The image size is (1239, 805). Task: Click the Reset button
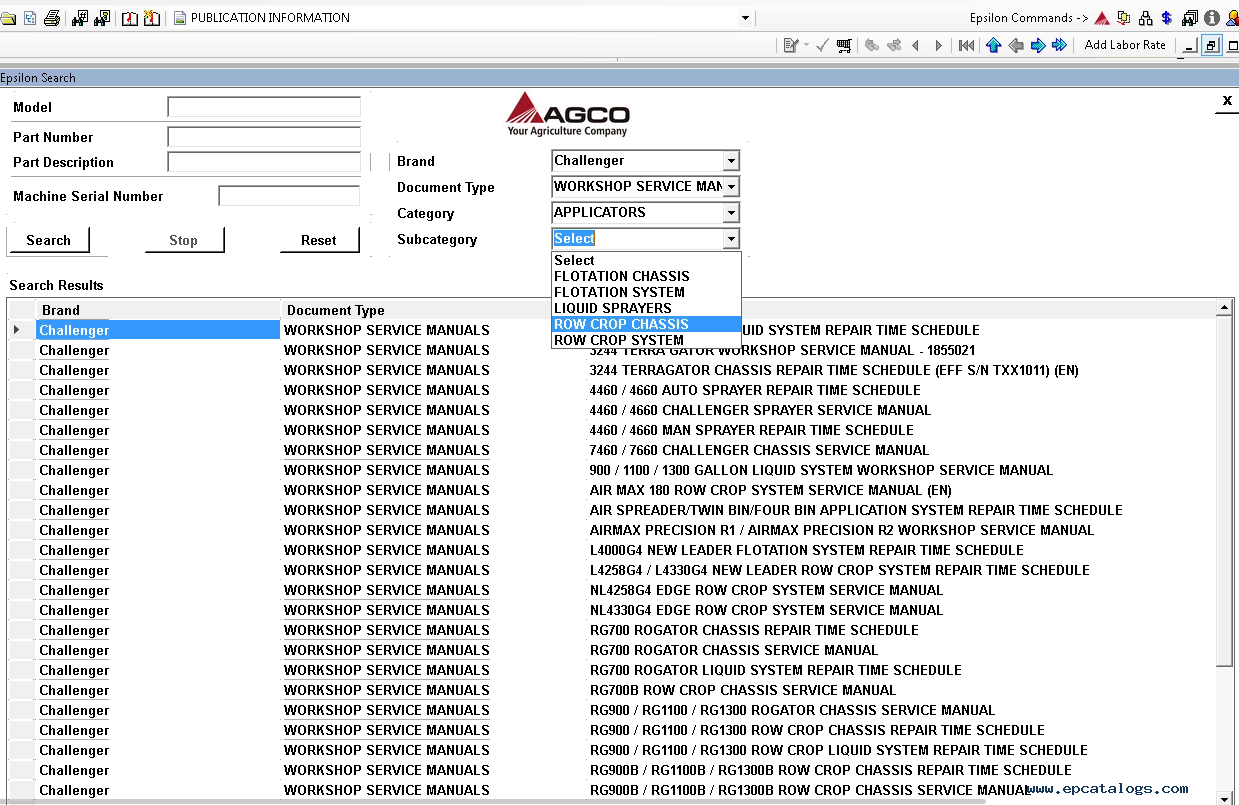point(319,240)
